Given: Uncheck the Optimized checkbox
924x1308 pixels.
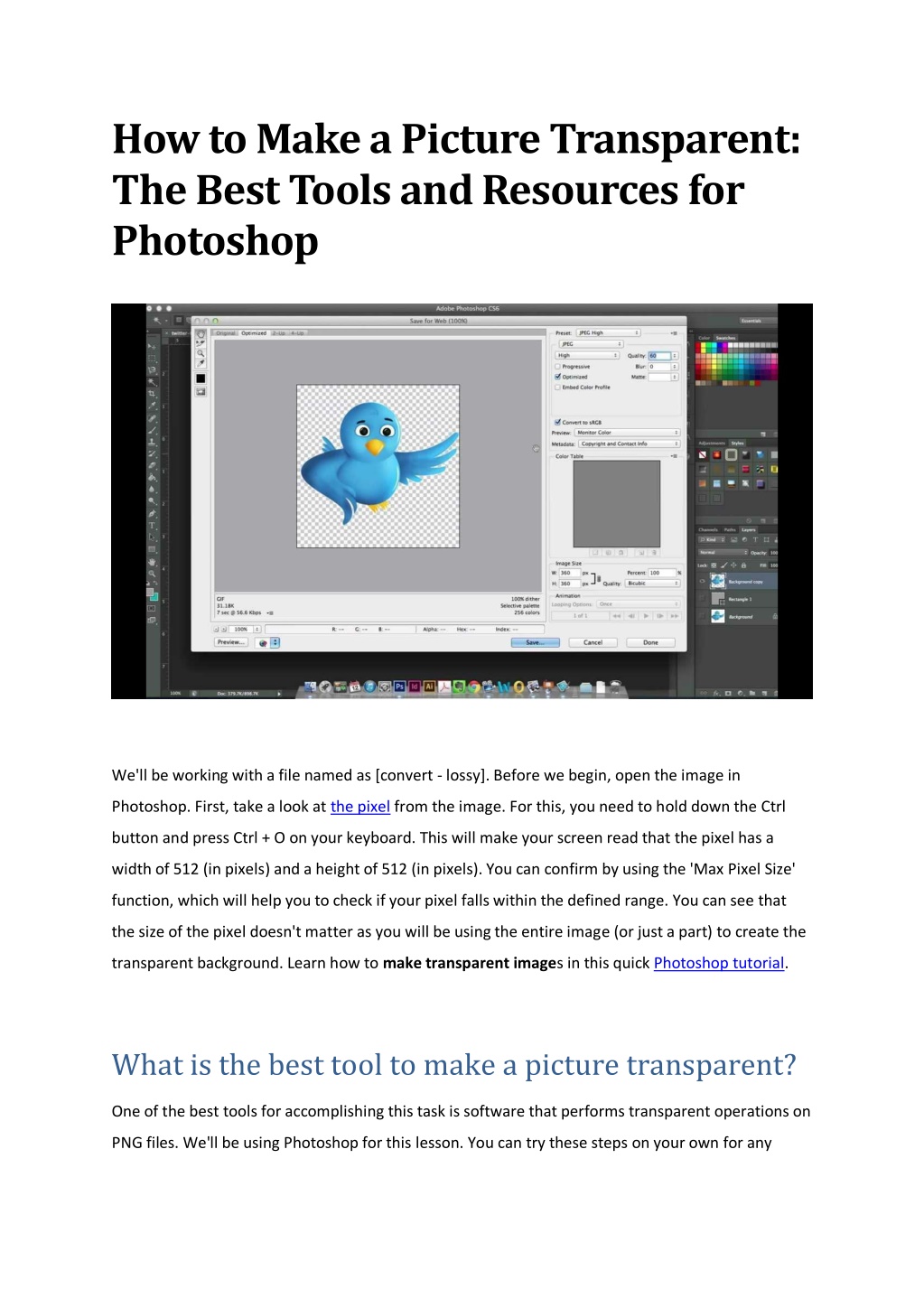Looking at the screenshot, I should (557, 377).
